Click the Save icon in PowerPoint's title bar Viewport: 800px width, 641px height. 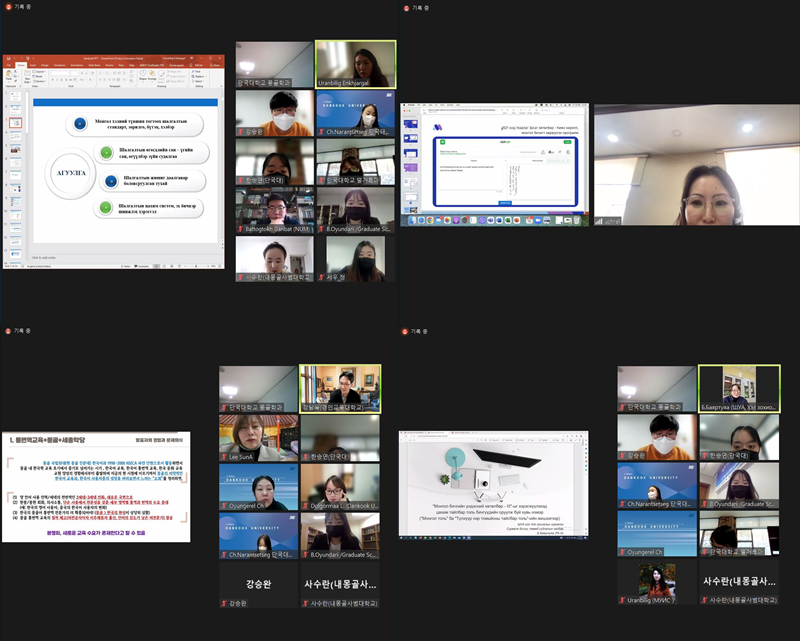tap(7, 58)
